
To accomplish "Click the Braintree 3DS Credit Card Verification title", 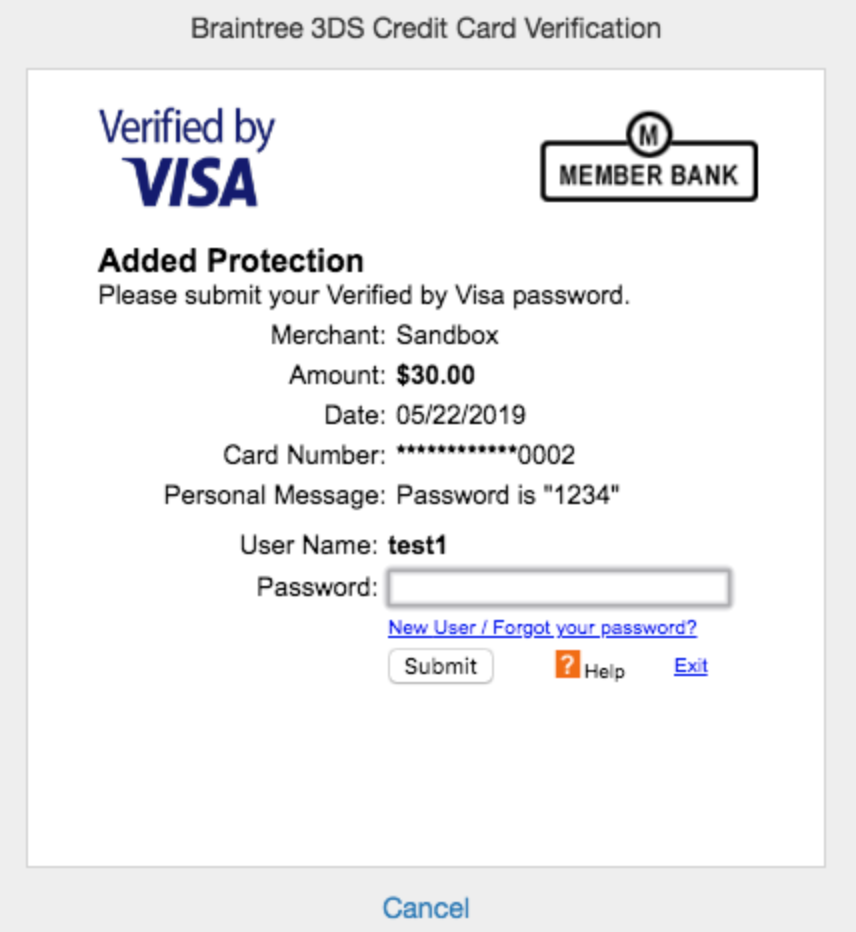I will (x=426, y=28).
